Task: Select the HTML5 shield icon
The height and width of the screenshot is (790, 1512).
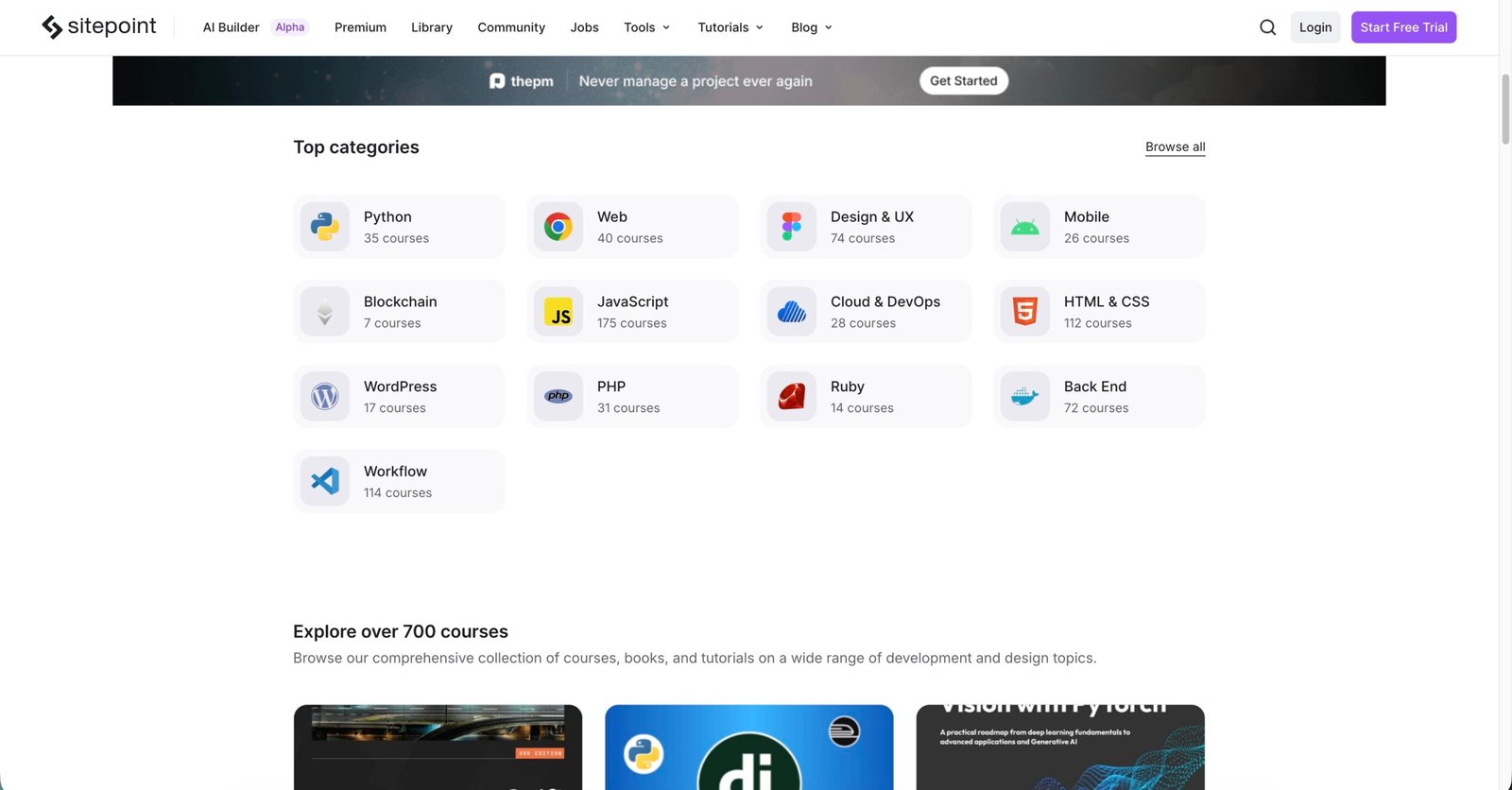Action: click(1025, 312)
